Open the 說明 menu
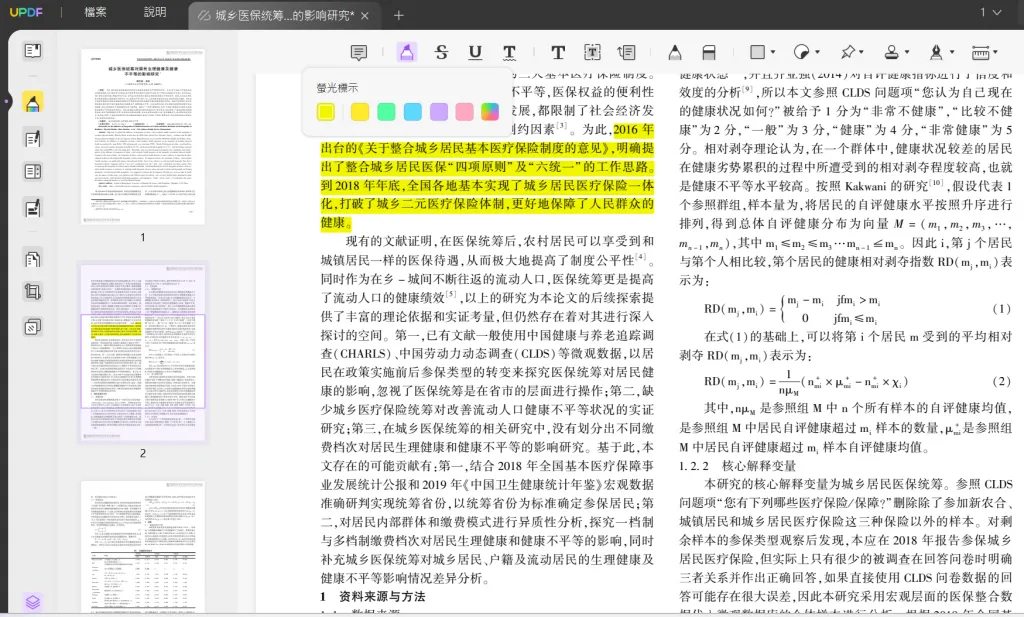 [x=155, y=12]
